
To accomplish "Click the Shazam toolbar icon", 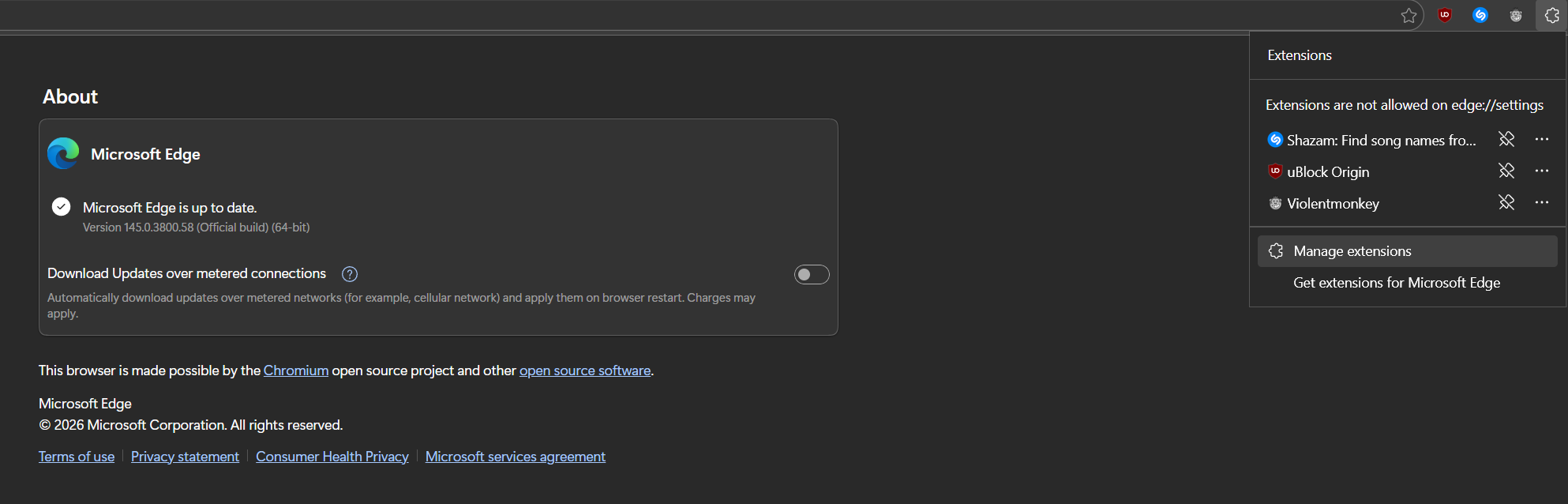I will (x=1480, y=15).
